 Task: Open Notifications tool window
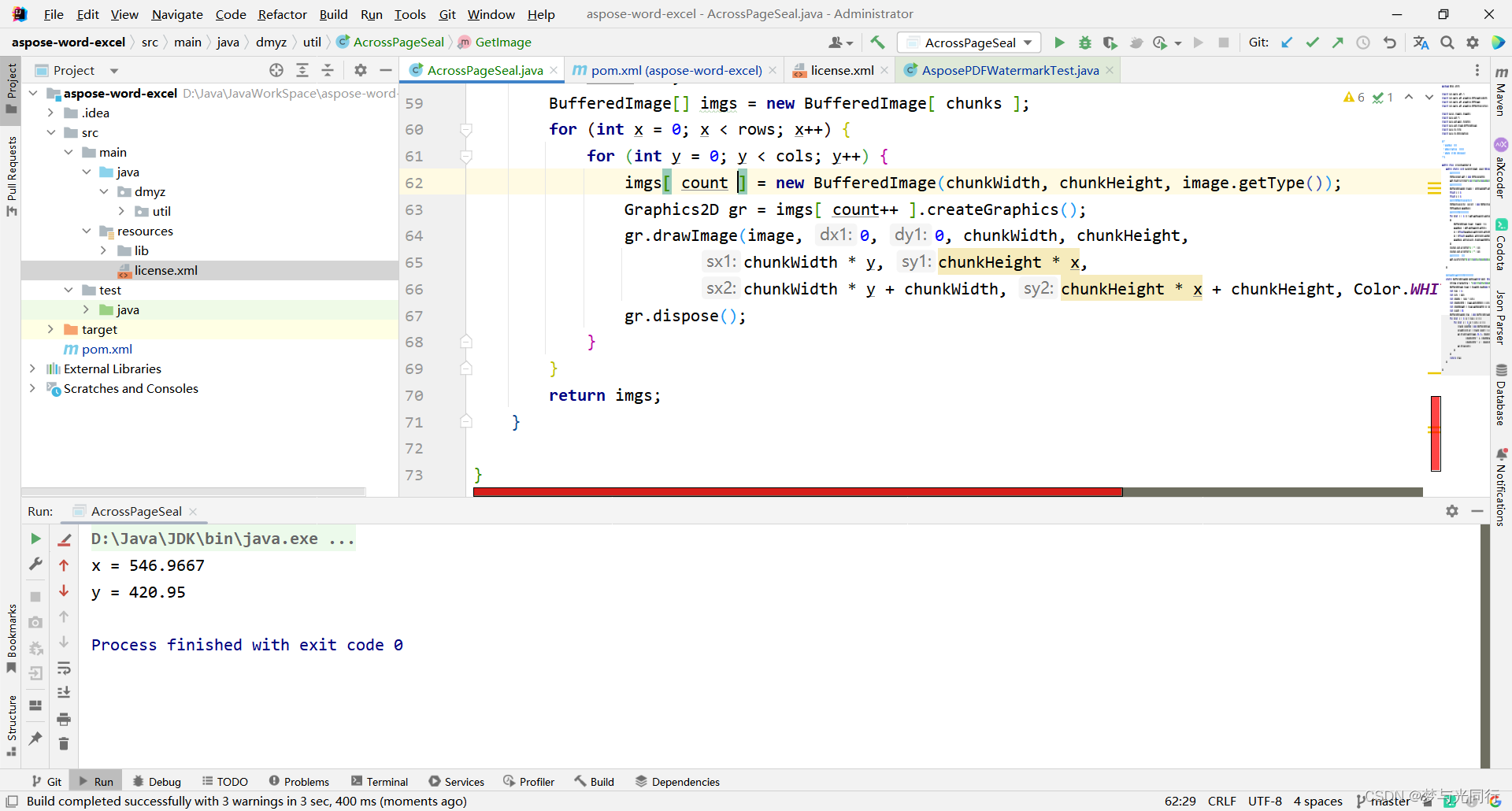tap(1501, 486)
